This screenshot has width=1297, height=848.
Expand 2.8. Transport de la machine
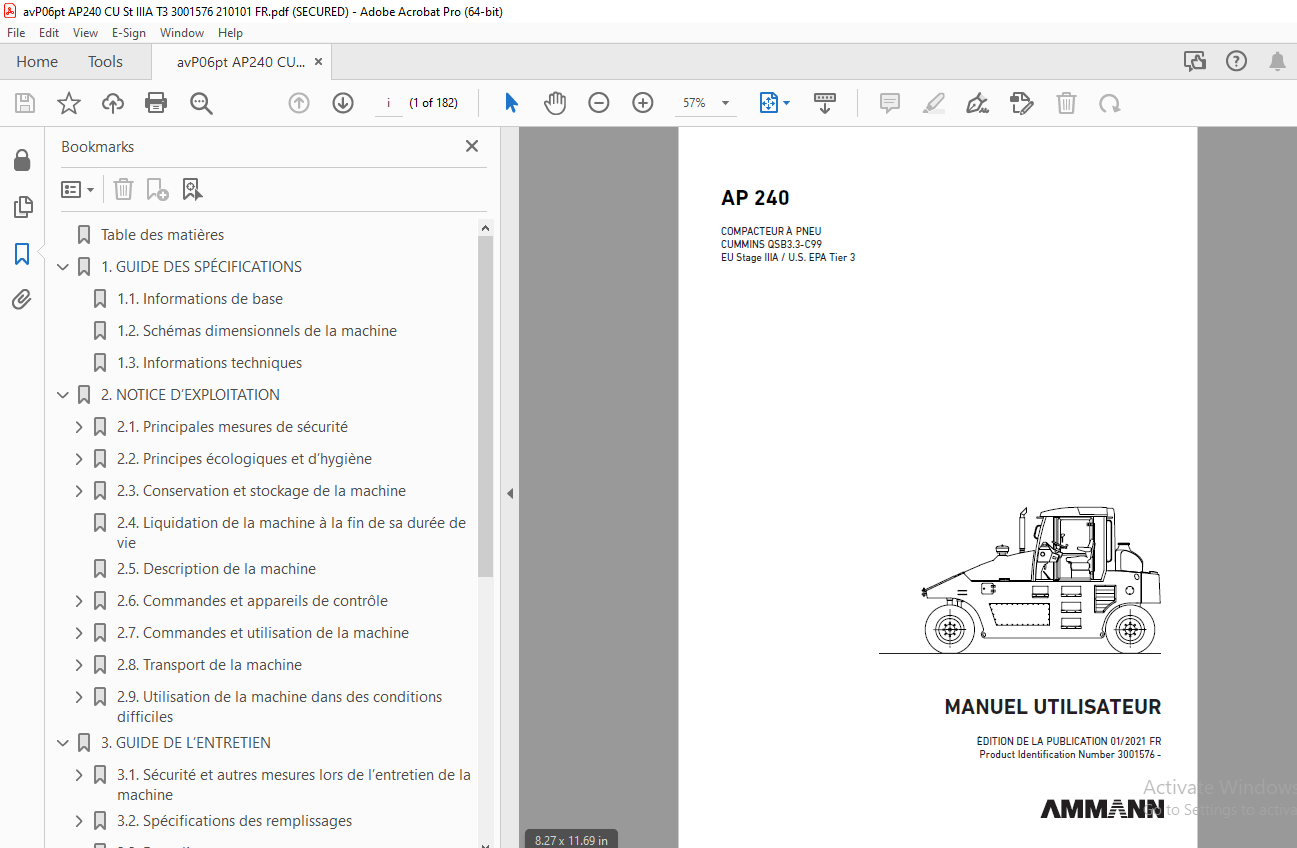pos(79,665)
